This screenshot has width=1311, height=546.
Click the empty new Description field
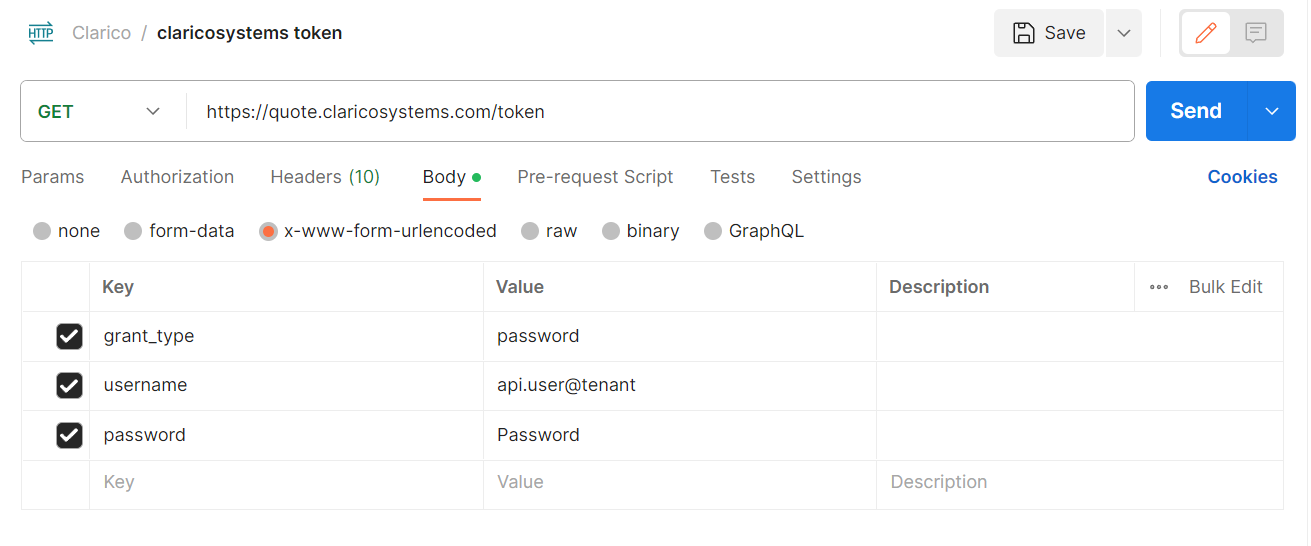coord(1080,484)
